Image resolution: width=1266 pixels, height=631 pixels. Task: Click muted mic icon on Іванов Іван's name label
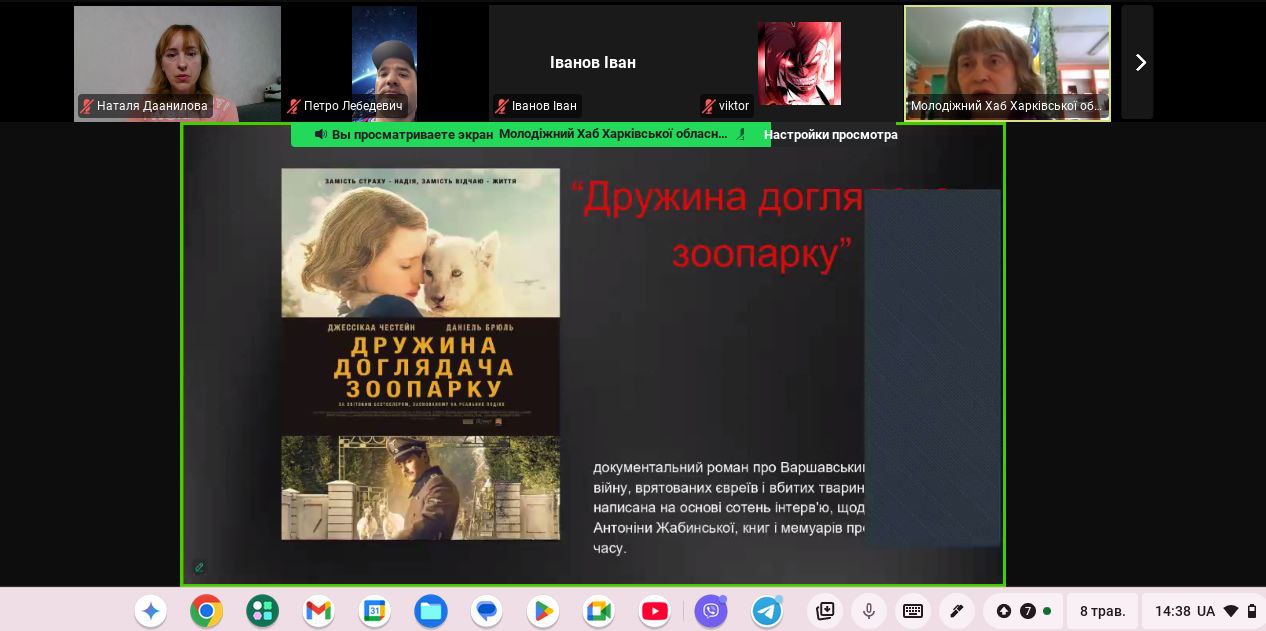(502, 106)
